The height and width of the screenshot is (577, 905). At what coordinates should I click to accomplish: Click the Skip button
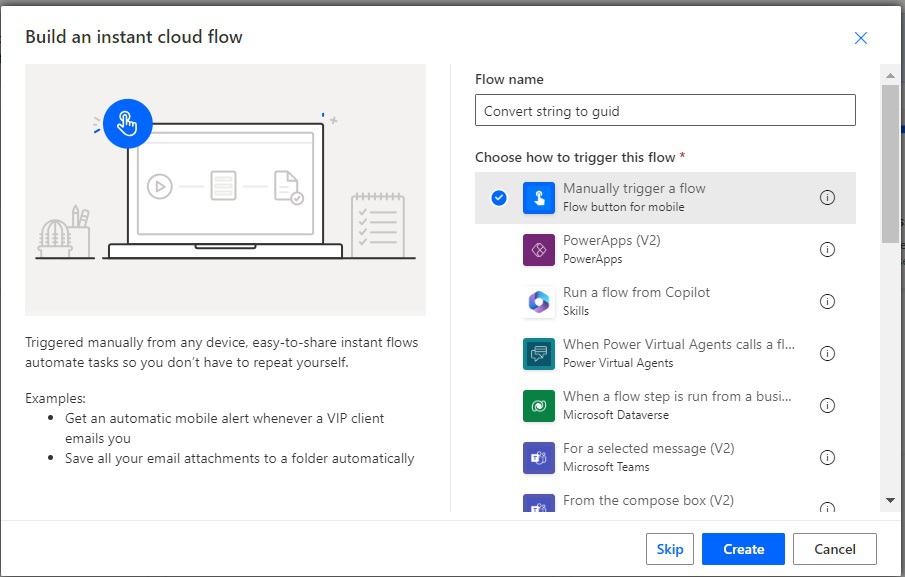coord(670,549)
